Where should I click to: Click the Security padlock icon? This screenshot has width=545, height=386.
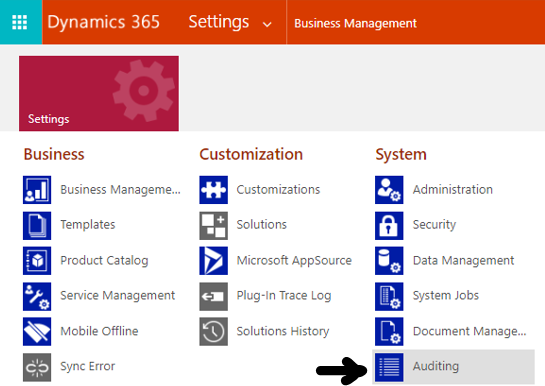coord(389,225)
